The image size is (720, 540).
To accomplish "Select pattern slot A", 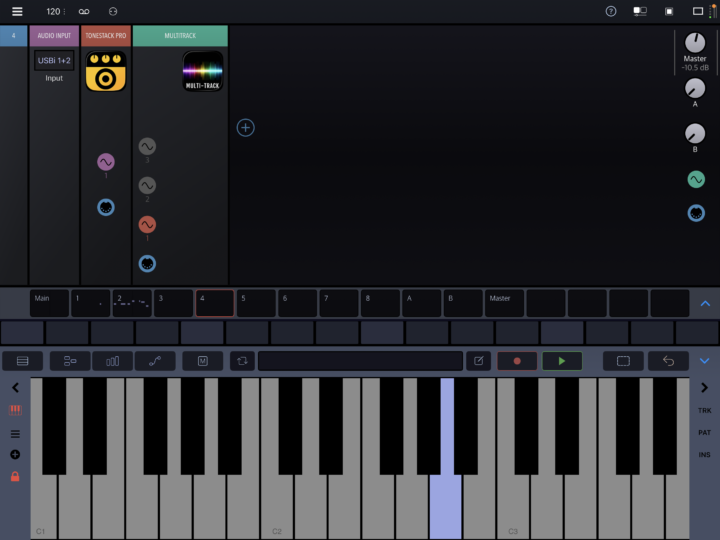I will [422, 303].
